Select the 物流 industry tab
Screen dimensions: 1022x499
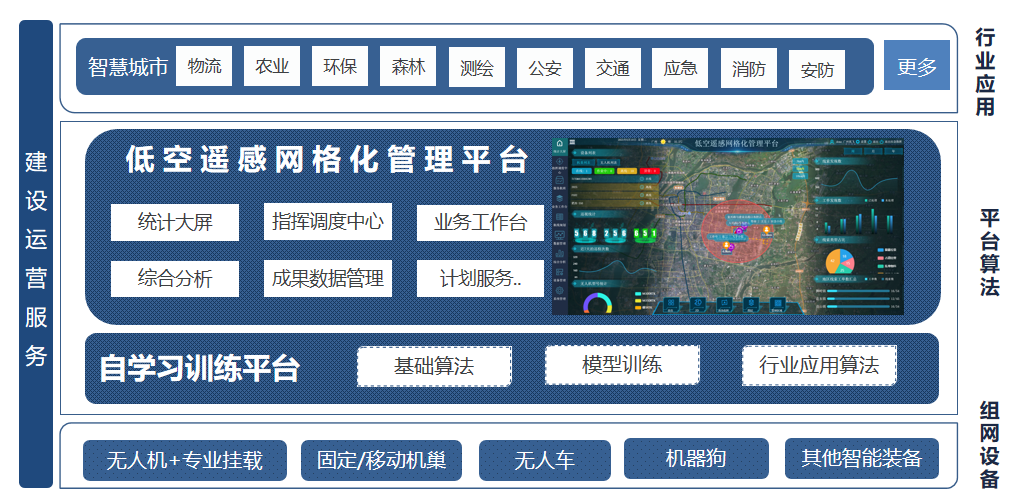point(204,67)
